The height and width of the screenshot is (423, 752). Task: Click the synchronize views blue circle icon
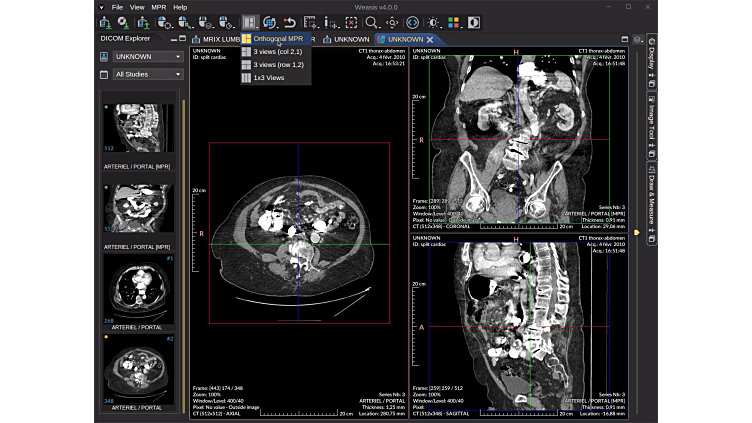point(412,23)
